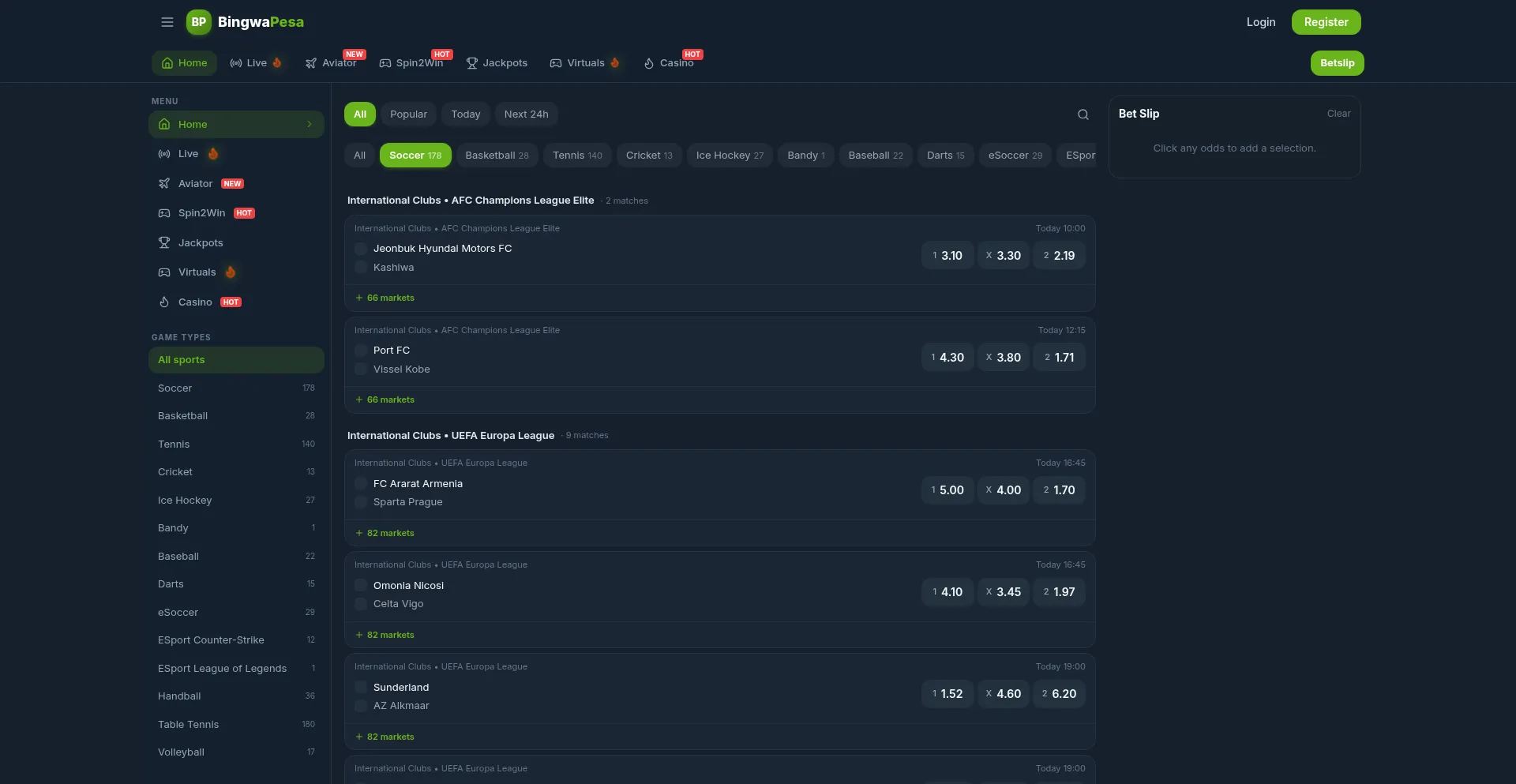This screenshot has width=1516, height=784.
Task: Click the Jackpots trophy icon in top navigation
Action: pos(472,63)
